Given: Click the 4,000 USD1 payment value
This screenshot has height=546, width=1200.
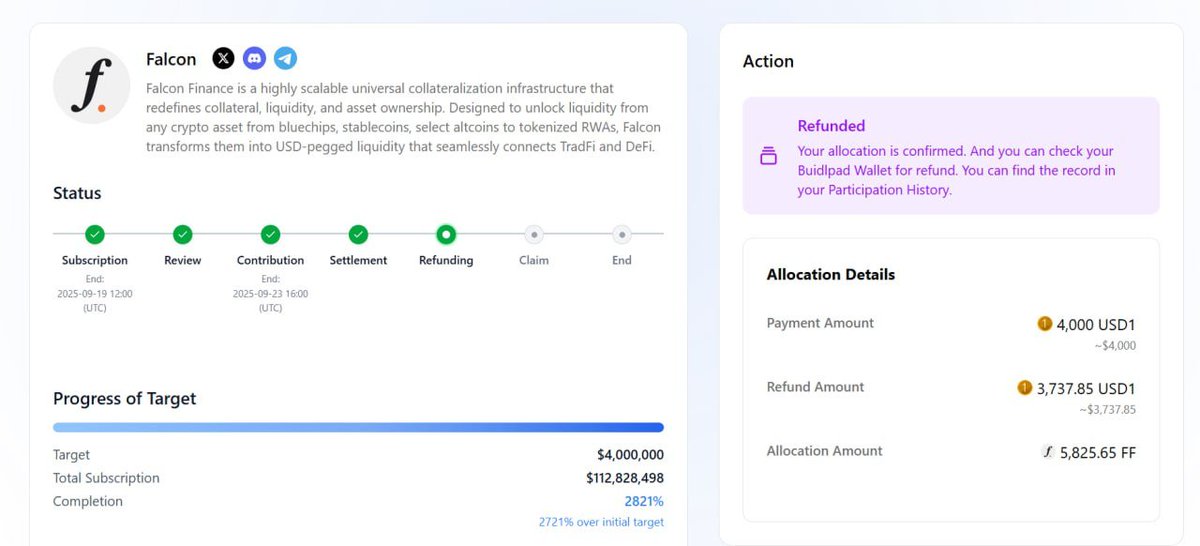Looking at the screenshot, I should click(x=1096, y=325).
